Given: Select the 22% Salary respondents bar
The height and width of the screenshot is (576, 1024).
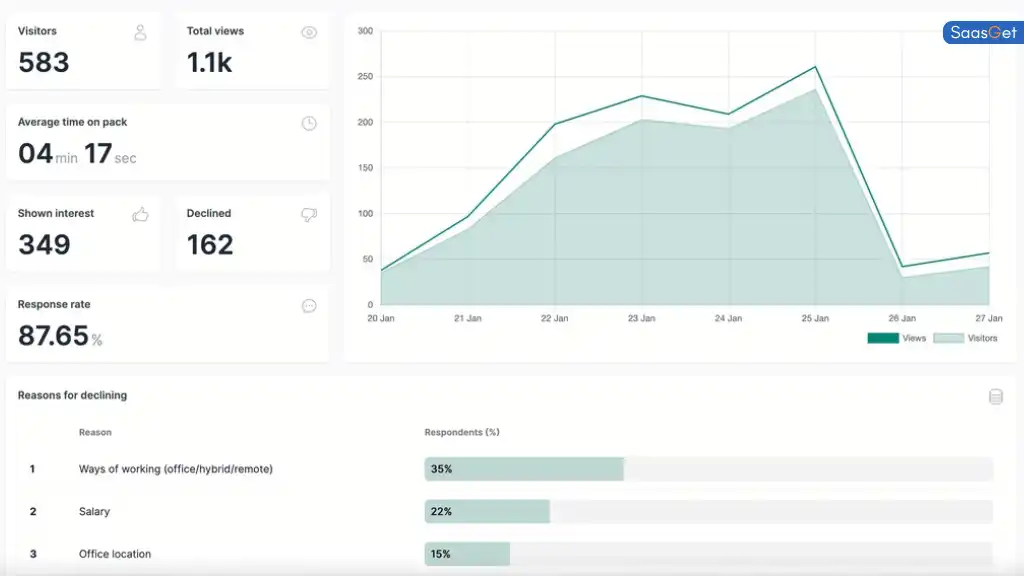Looking at the screenshot, I should click(x=487, y=512).
